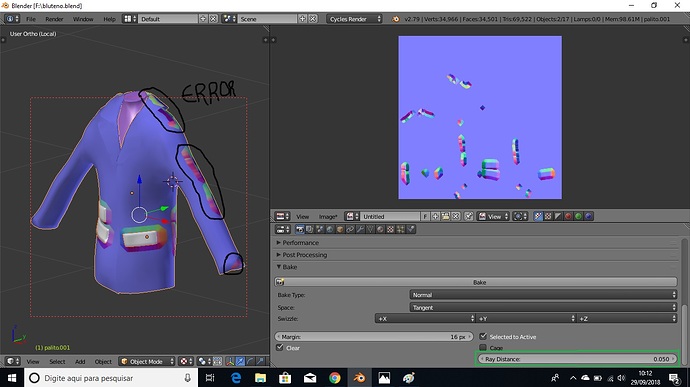Open the Constraints properties tab (chain icon)
This screenshot has height=387, width=690.
click(350, 229)
